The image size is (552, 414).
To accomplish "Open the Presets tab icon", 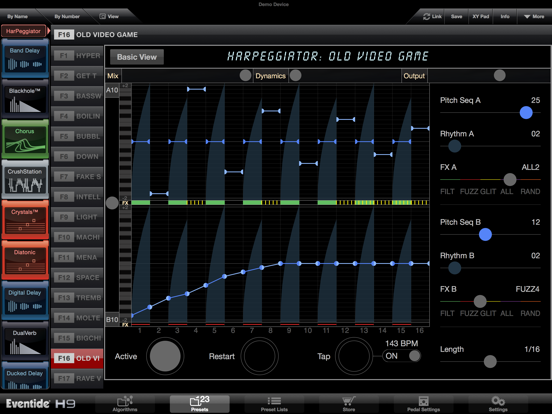I will (x=200, y=403).
